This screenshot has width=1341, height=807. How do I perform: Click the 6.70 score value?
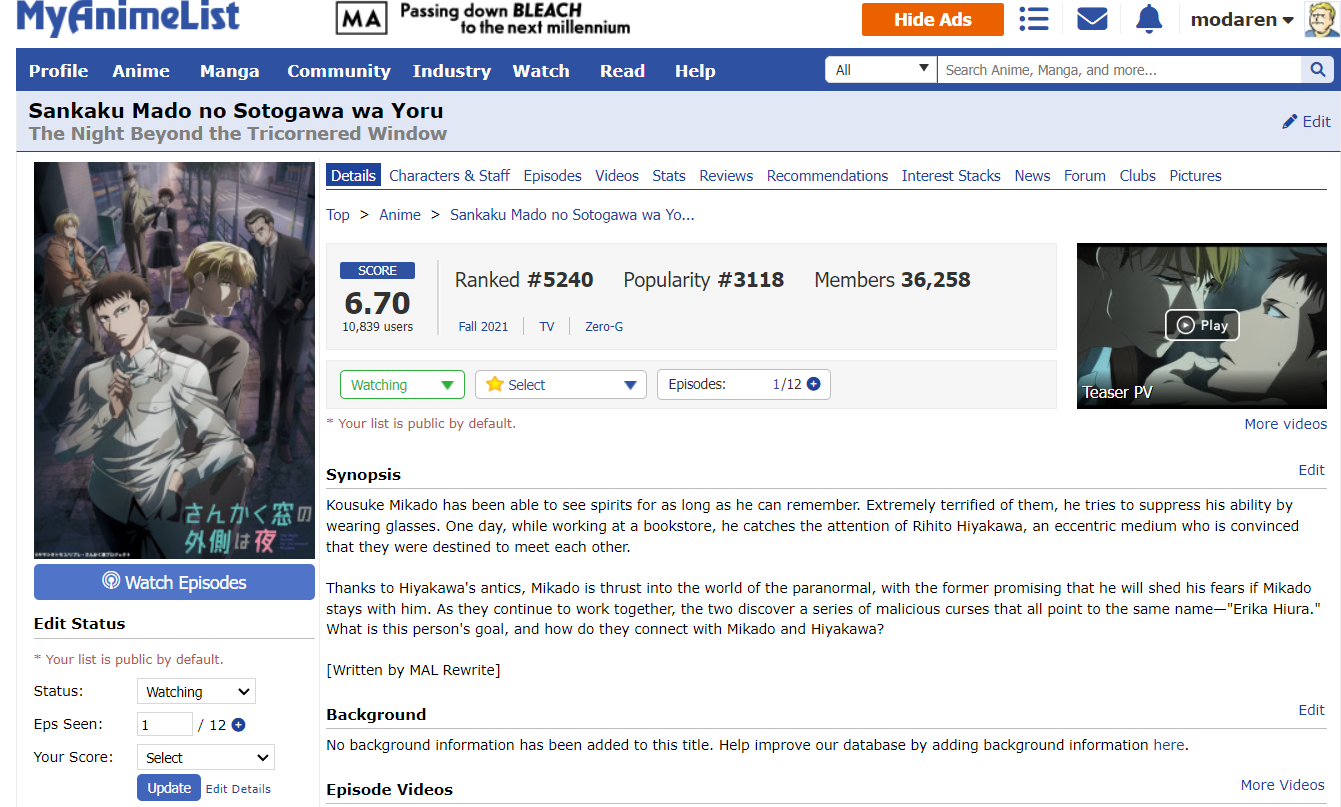point(377,302)
